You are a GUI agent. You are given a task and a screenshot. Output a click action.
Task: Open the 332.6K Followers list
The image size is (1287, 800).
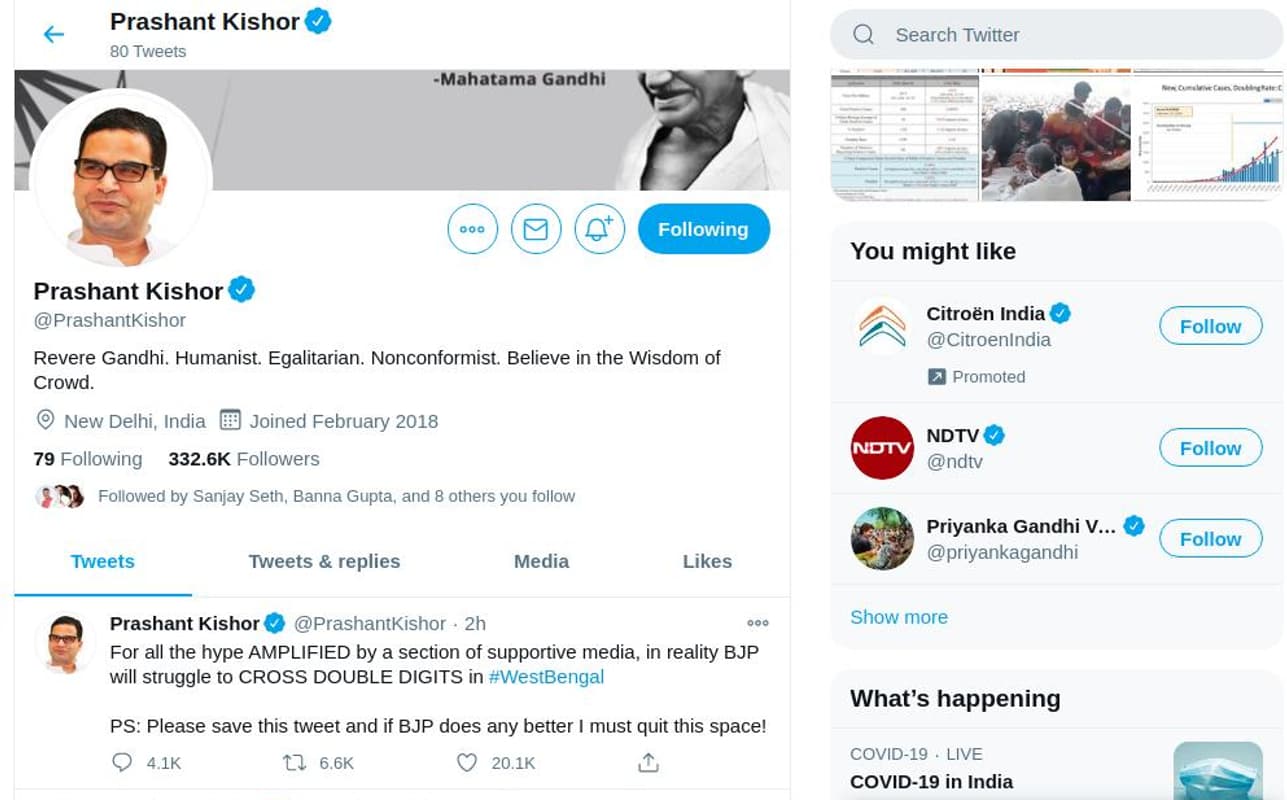click(244, 459)
